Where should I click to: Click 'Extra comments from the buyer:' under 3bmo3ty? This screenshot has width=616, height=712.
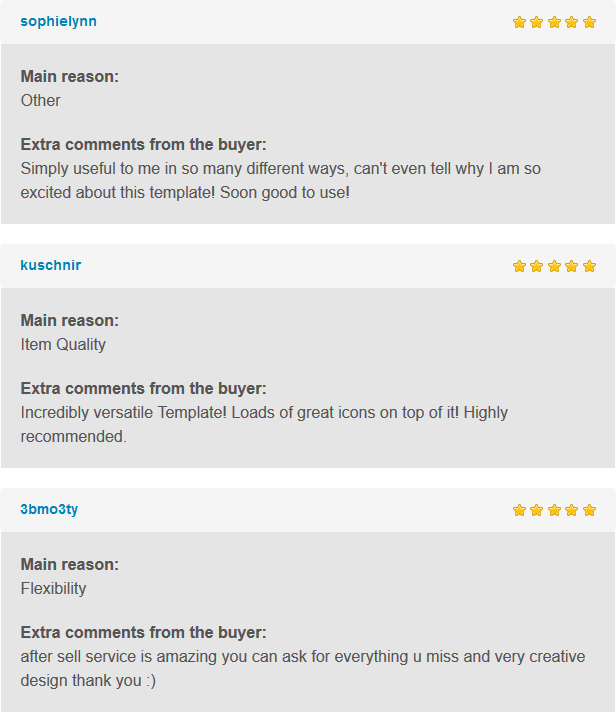143,633
